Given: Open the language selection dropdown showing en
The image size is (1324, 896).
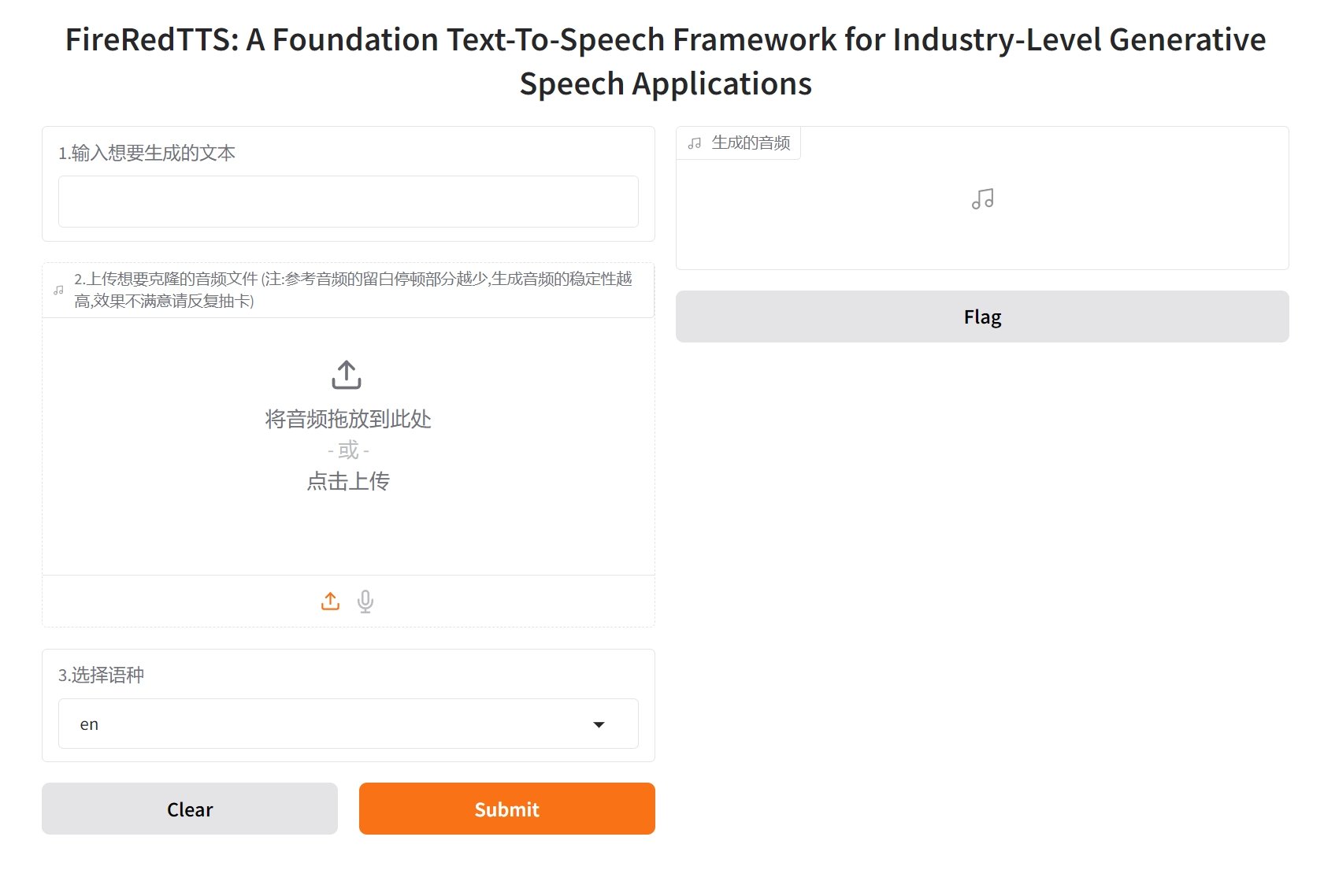Looking at the screenshot, I should [347, 723].
